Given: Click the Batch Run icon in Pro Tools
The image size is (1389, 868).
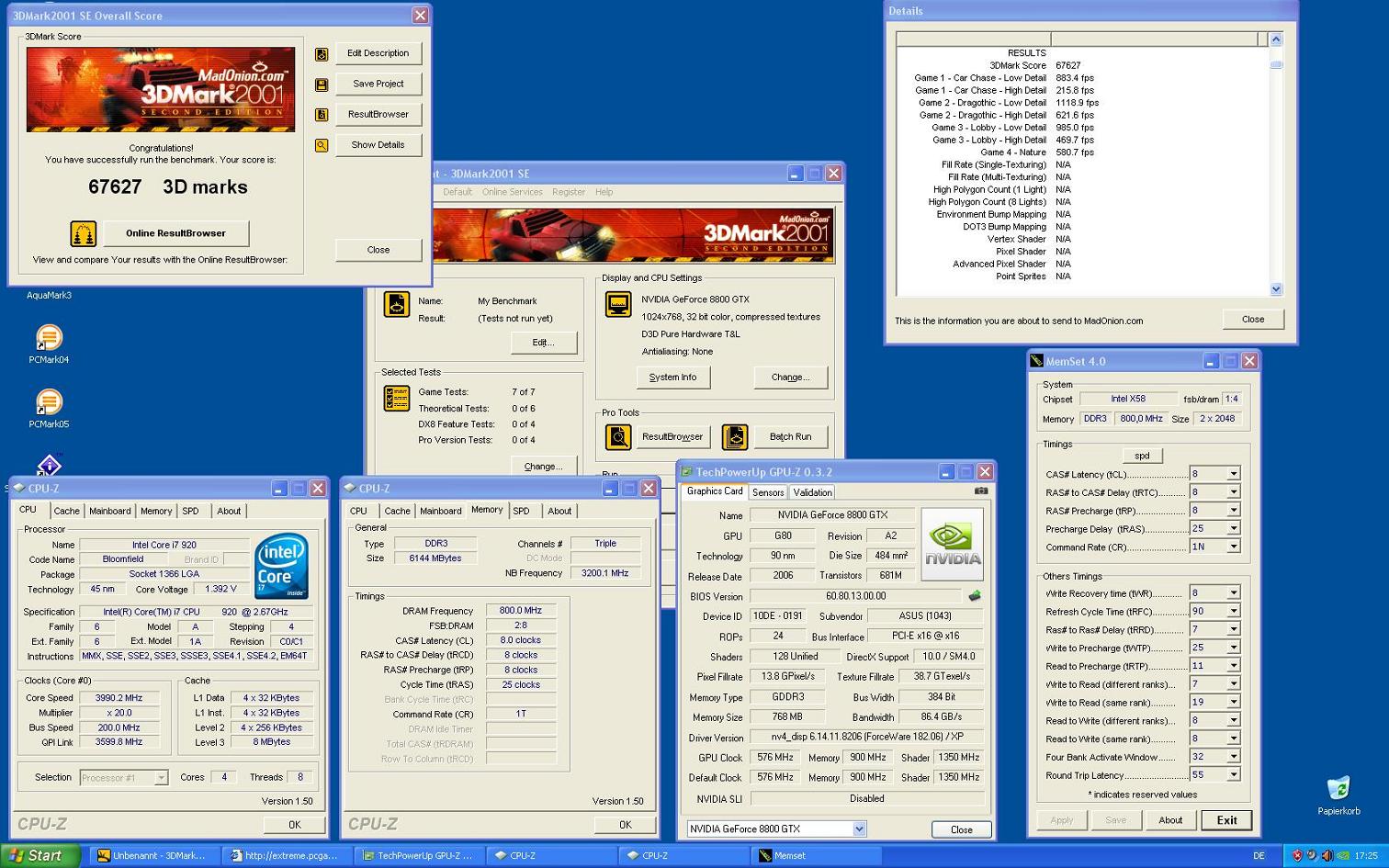Looking at the screenshot, I should click(x=735, y=437).
